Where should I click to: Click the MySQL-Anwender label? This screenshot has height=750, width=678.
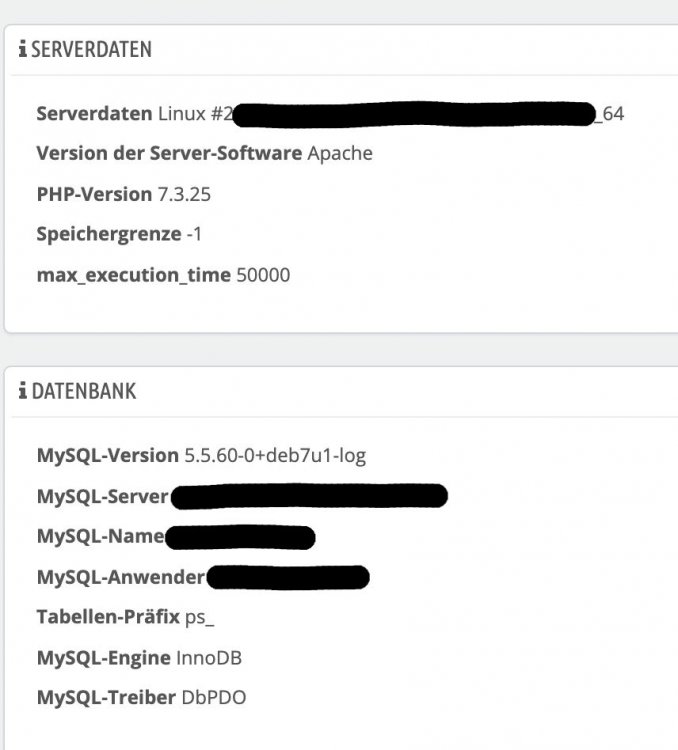(120, 577)
